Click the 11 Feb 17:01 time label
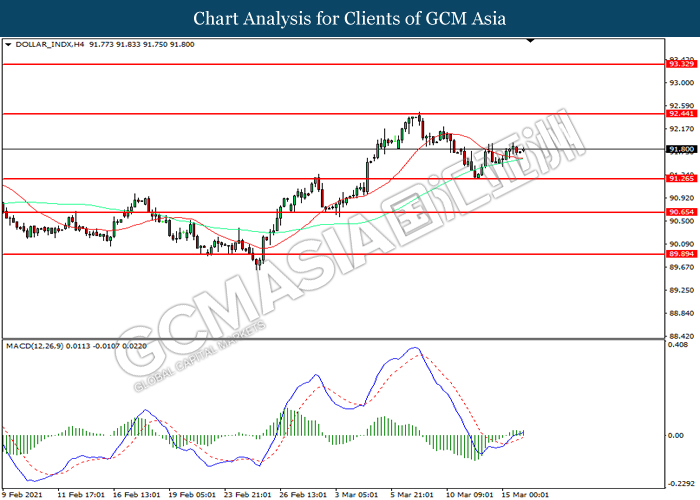This screenshot has width=700, height=500. coord(81,495)
